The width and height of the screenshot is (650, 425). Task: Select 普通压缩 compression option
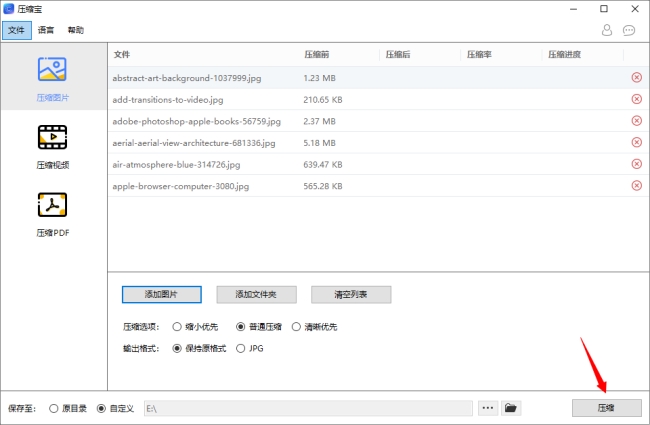click(259, 327)
